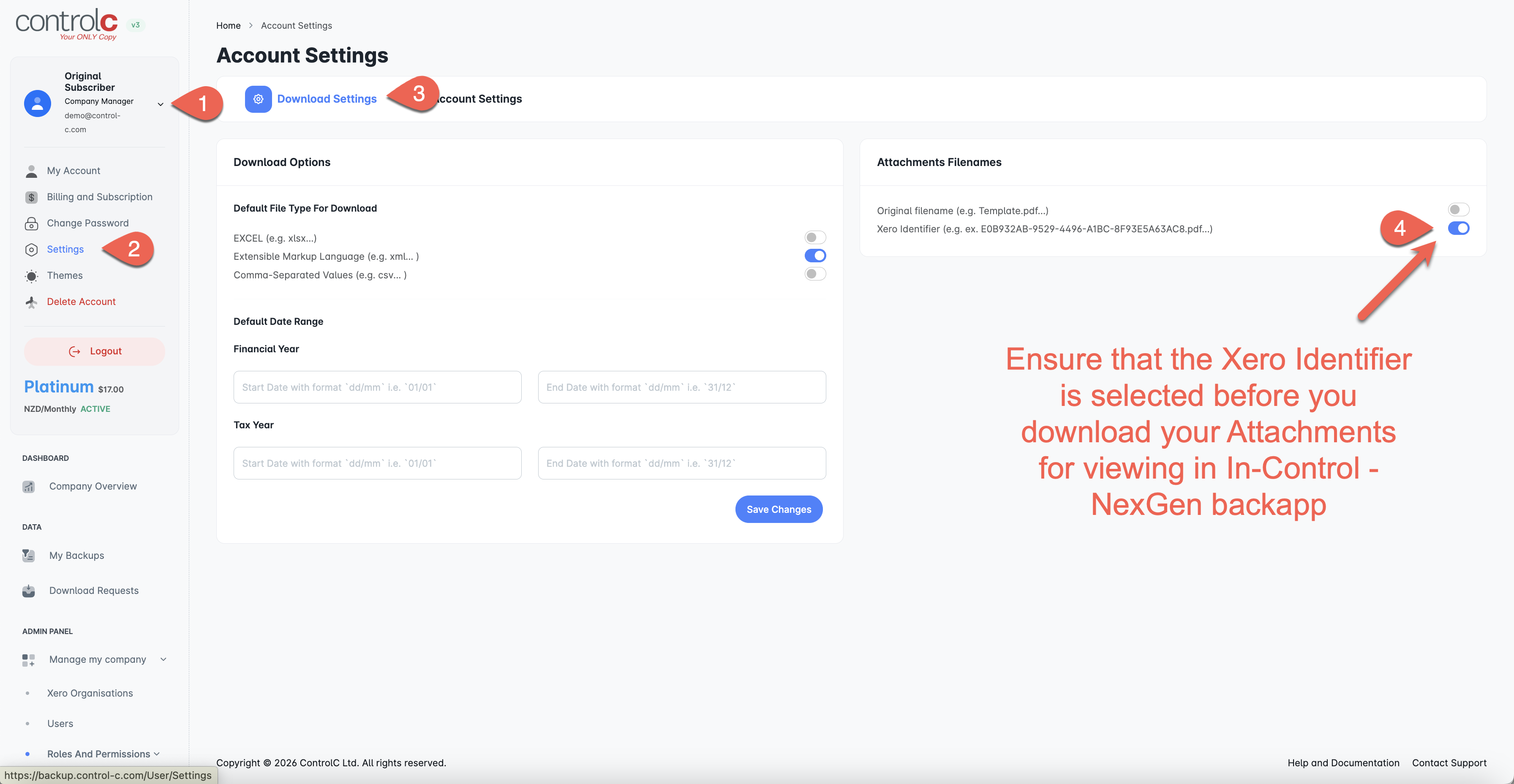The image size is (1514, 784).
Task: Enable the Original filename toggle
Action: [x=1458, y=210]
